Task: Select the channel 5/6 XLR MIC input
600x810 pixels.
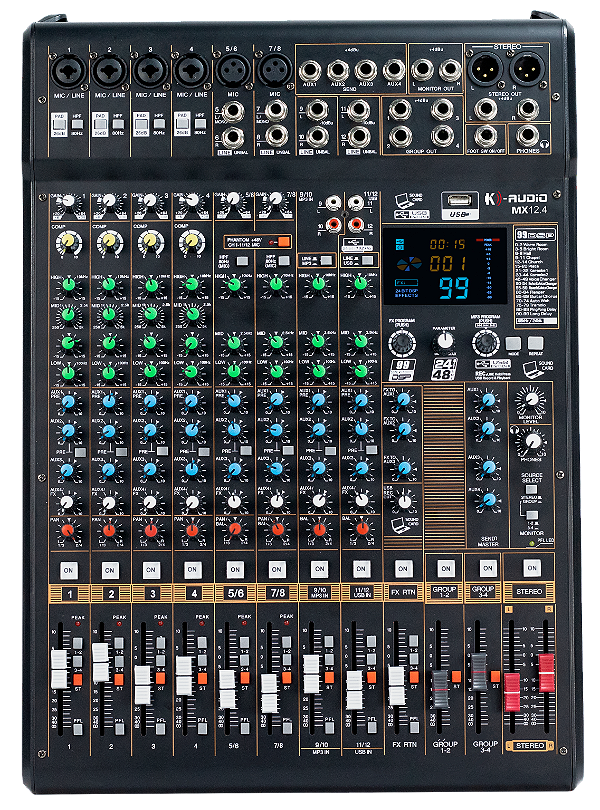Action: click(233, 71)
